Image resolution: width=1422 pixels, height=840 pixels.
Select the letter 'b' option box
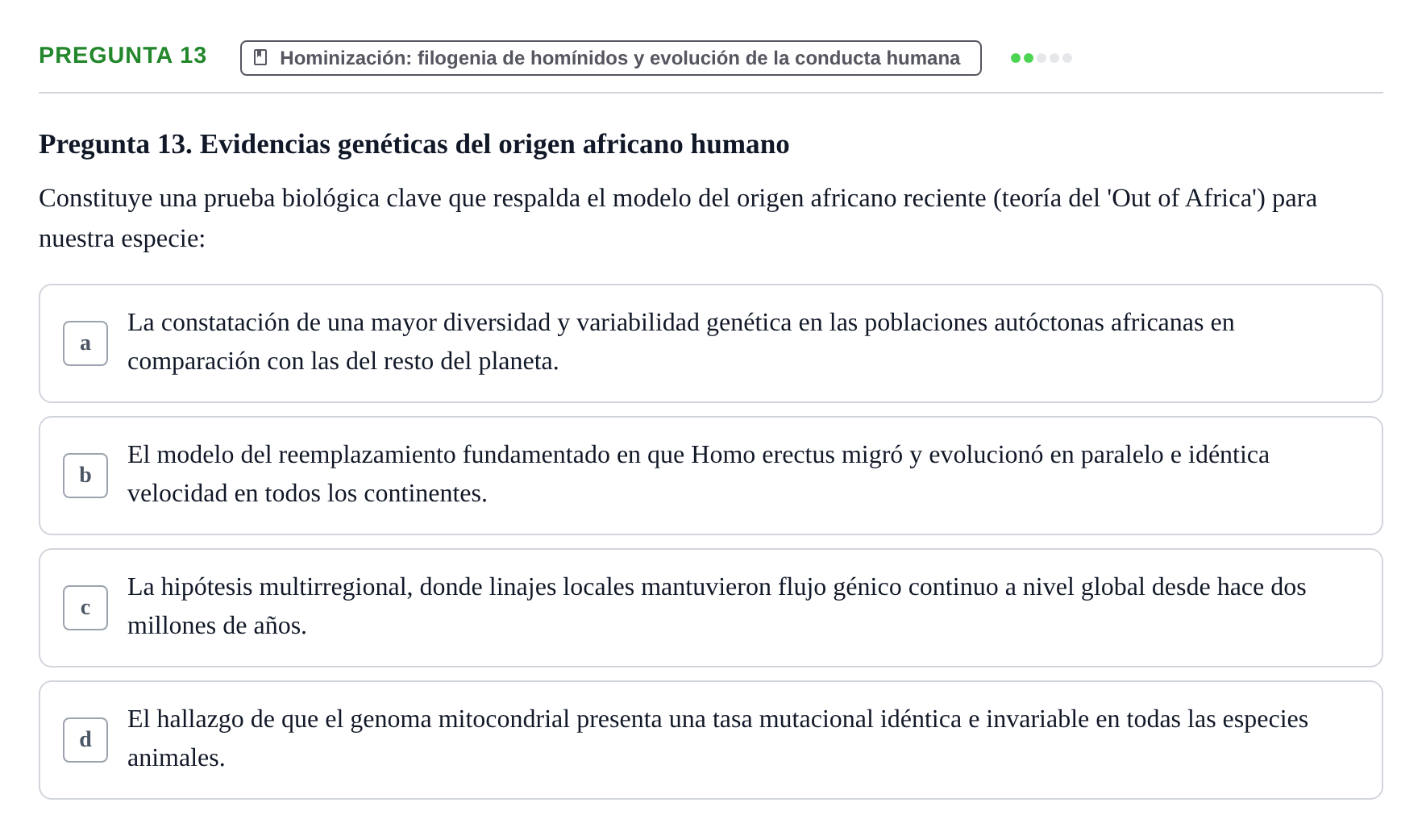(x=85, y=476)
